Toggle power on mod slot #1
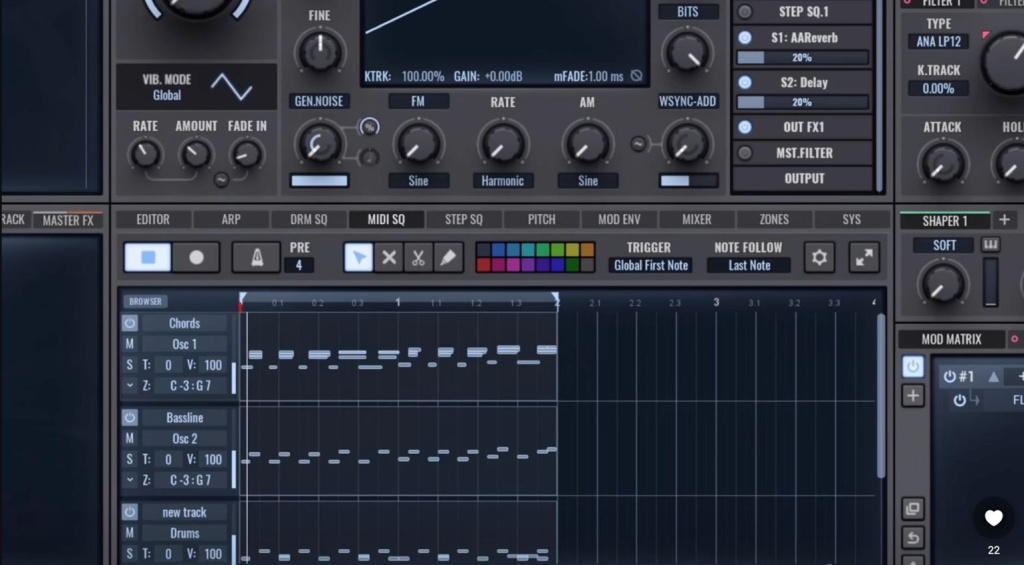1024x565 pixels. point(949,376)
